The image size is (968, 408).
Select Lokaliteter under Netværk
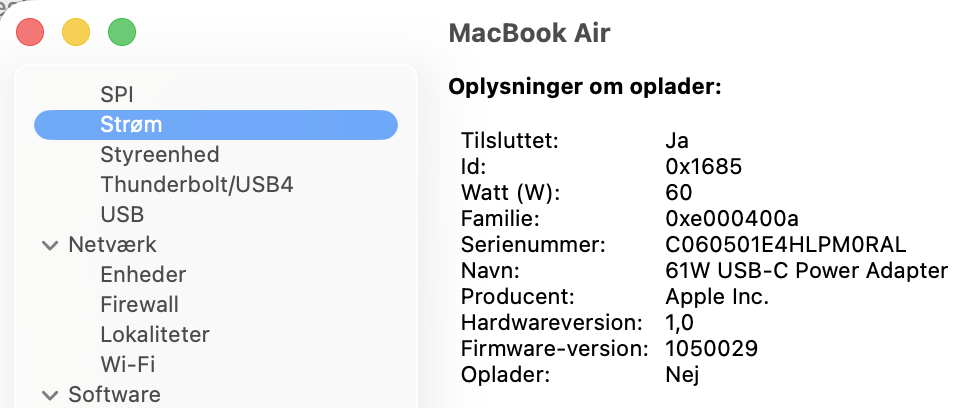click(154, 334)
